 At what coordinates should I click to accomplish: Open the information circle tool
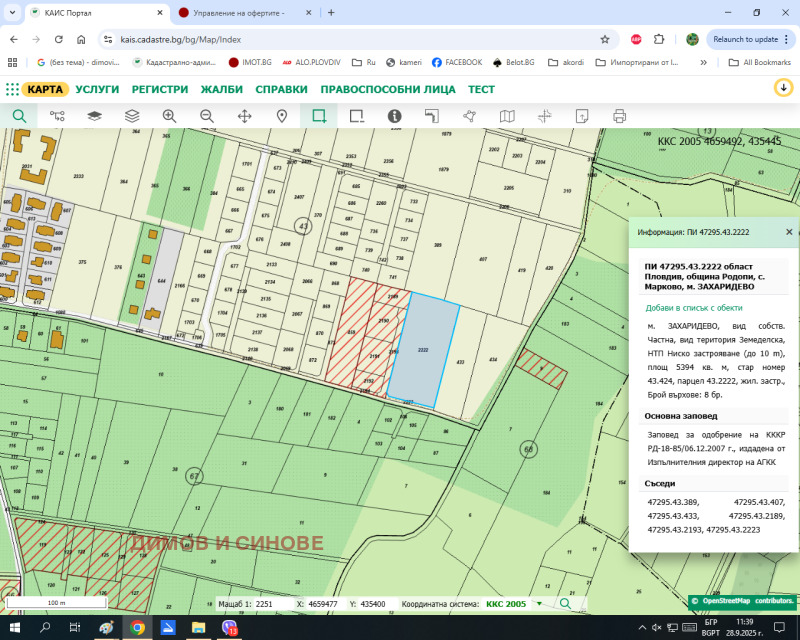click(x=394, y=116)
